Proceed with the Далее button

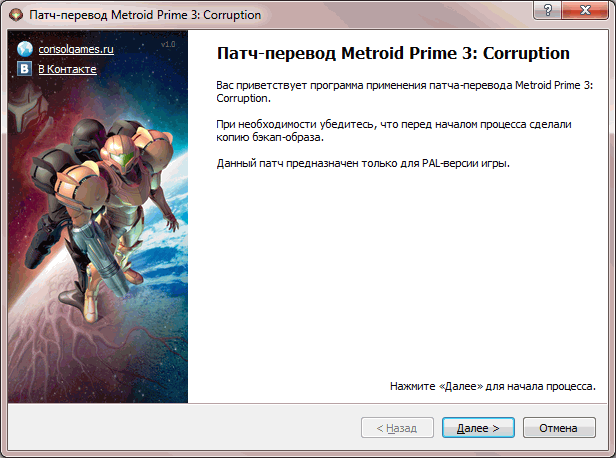tap(478, 427)
